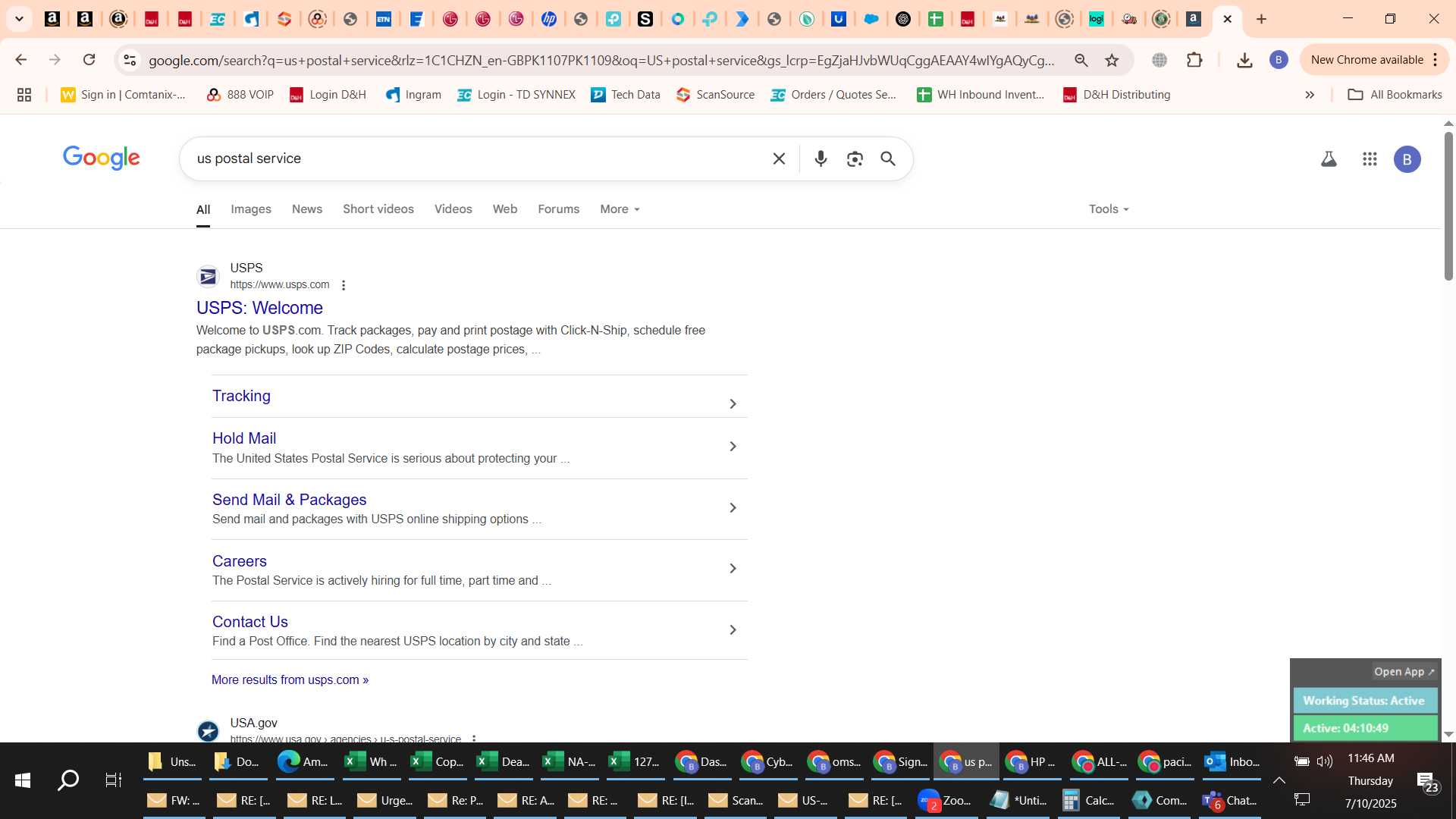
Task: Reload the current page
Action: pyautogui.click(x=89, y=60)
